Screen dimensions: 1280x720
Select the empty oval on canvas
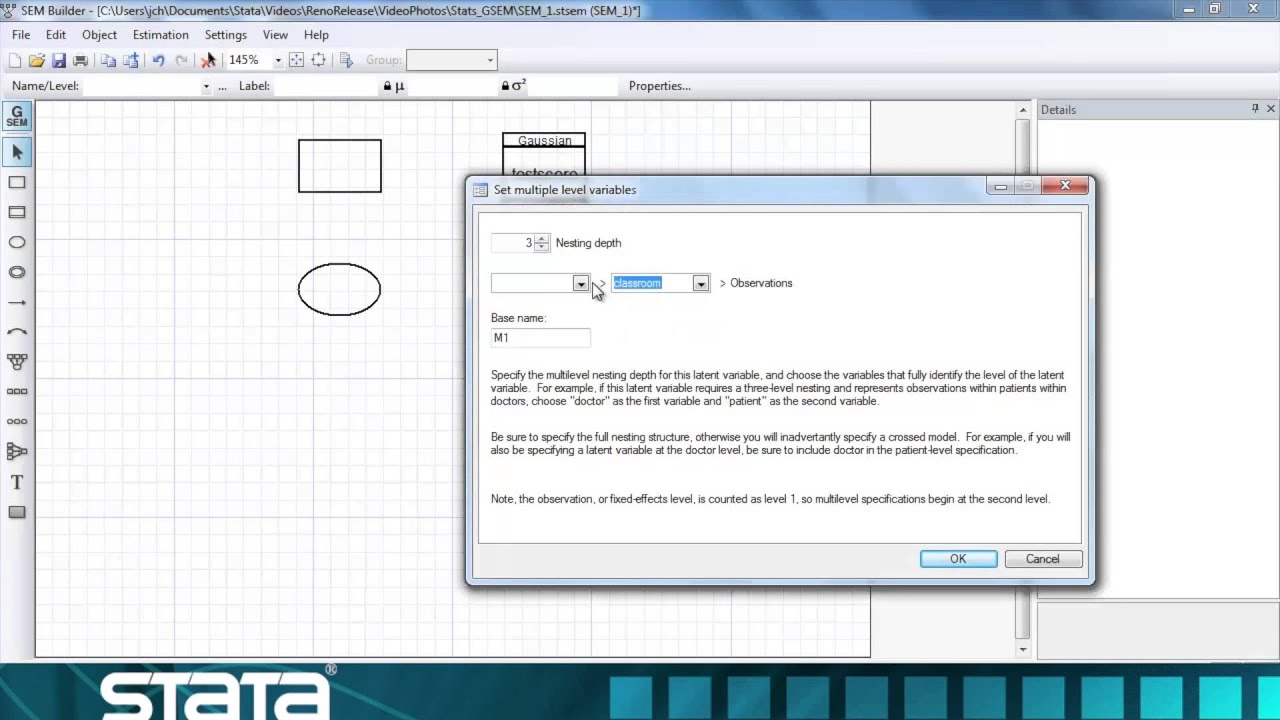pos(339,290)
